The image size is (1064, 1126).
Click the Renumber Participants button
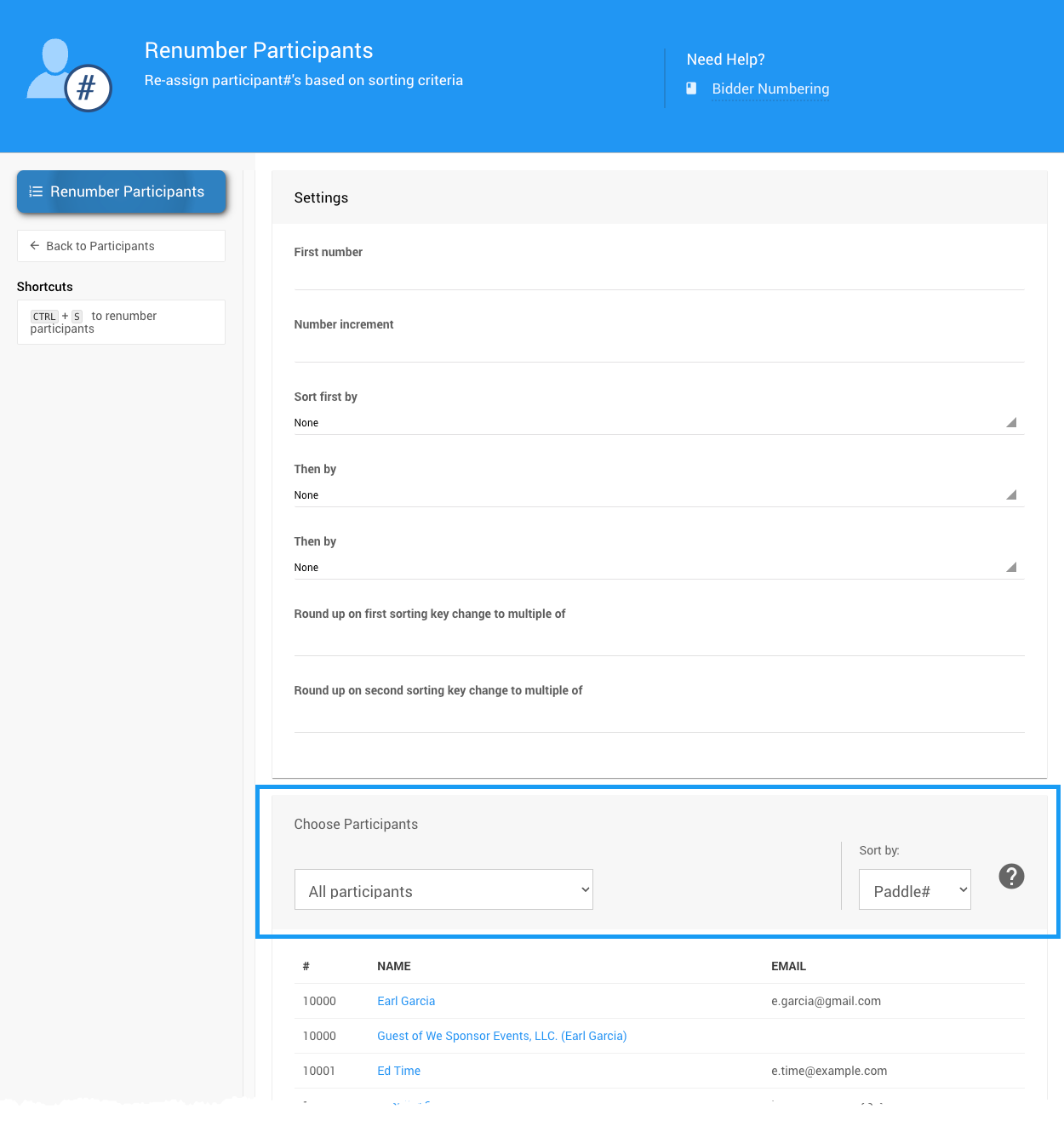pyautogui.click(x=122, y=191)
